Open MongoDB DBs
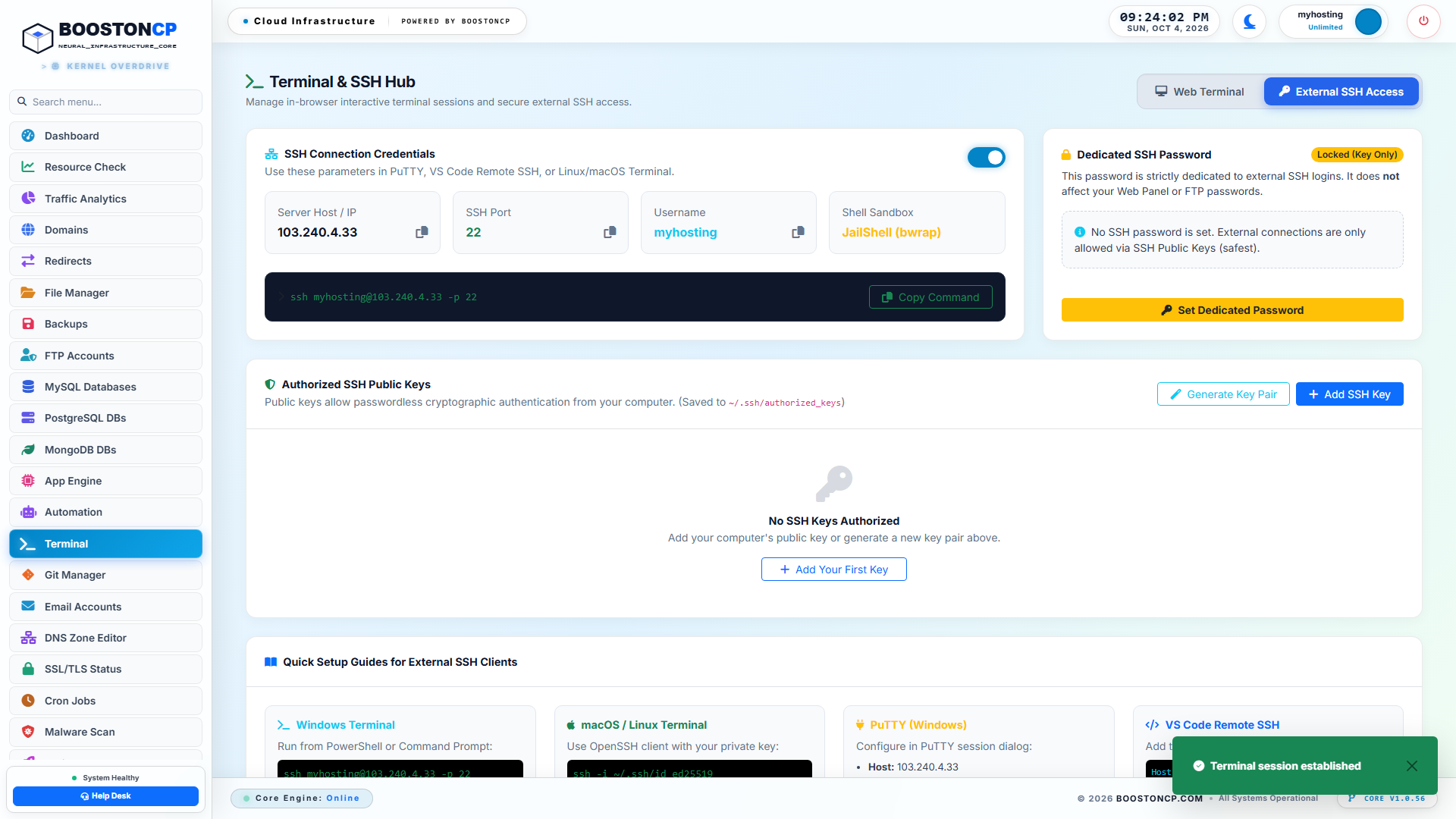Screen dimensions: 1456x819 (105, 450)
